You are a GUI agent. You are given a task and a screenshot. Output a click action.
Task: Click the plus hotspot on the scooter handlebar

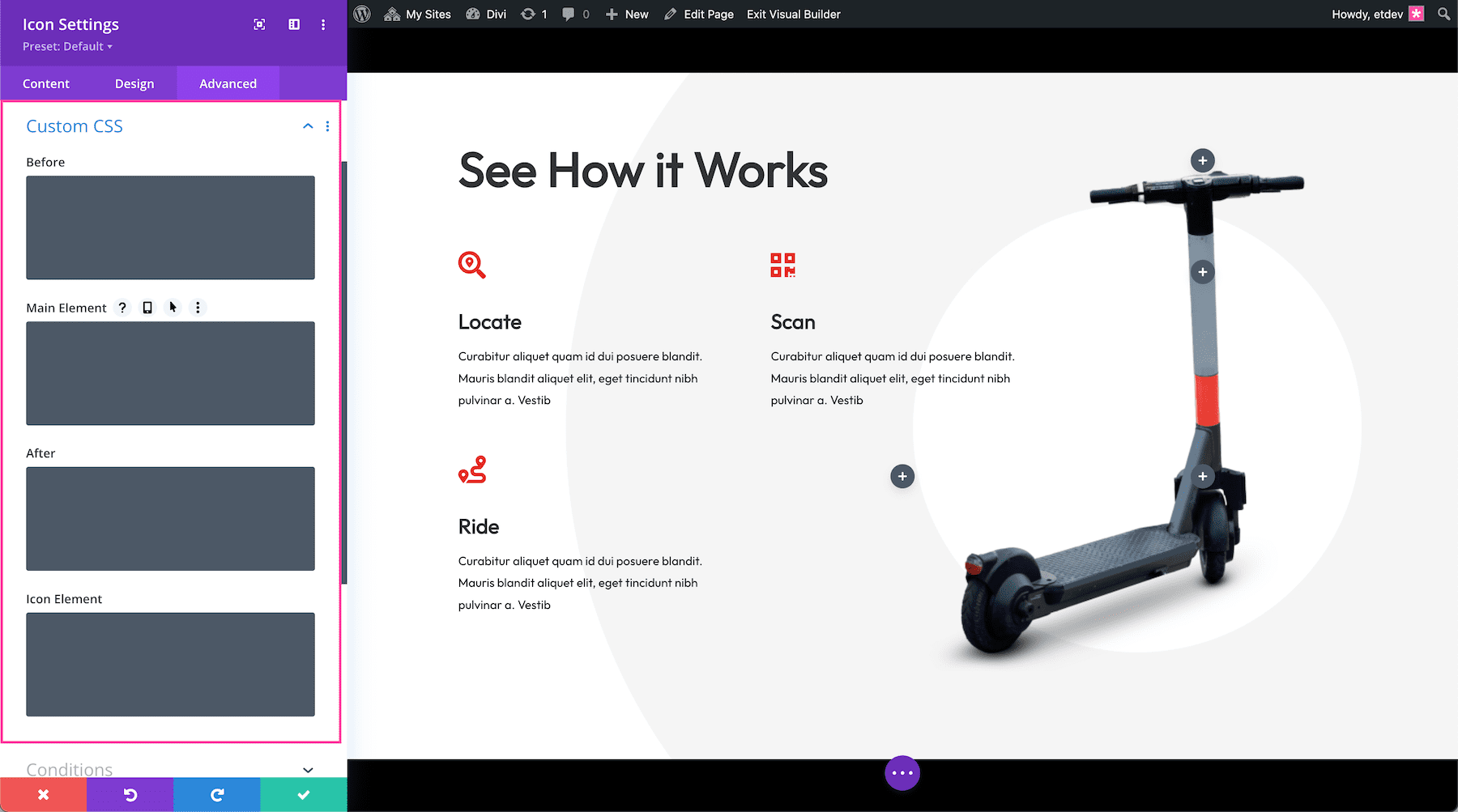tap(1202, 159)
